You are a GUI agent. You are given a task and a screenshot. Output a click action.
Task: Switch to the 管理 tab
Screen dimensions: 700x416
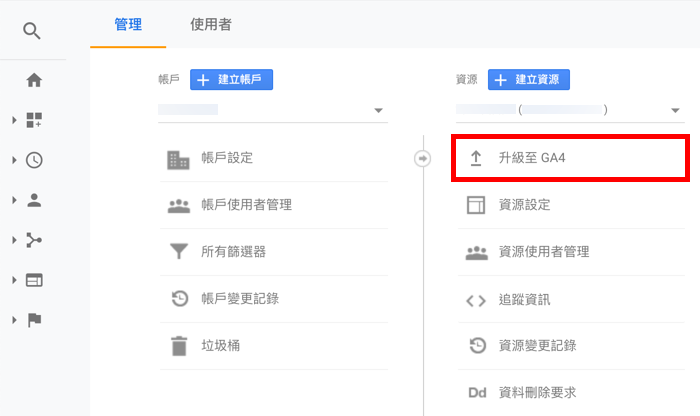[128, 25]
